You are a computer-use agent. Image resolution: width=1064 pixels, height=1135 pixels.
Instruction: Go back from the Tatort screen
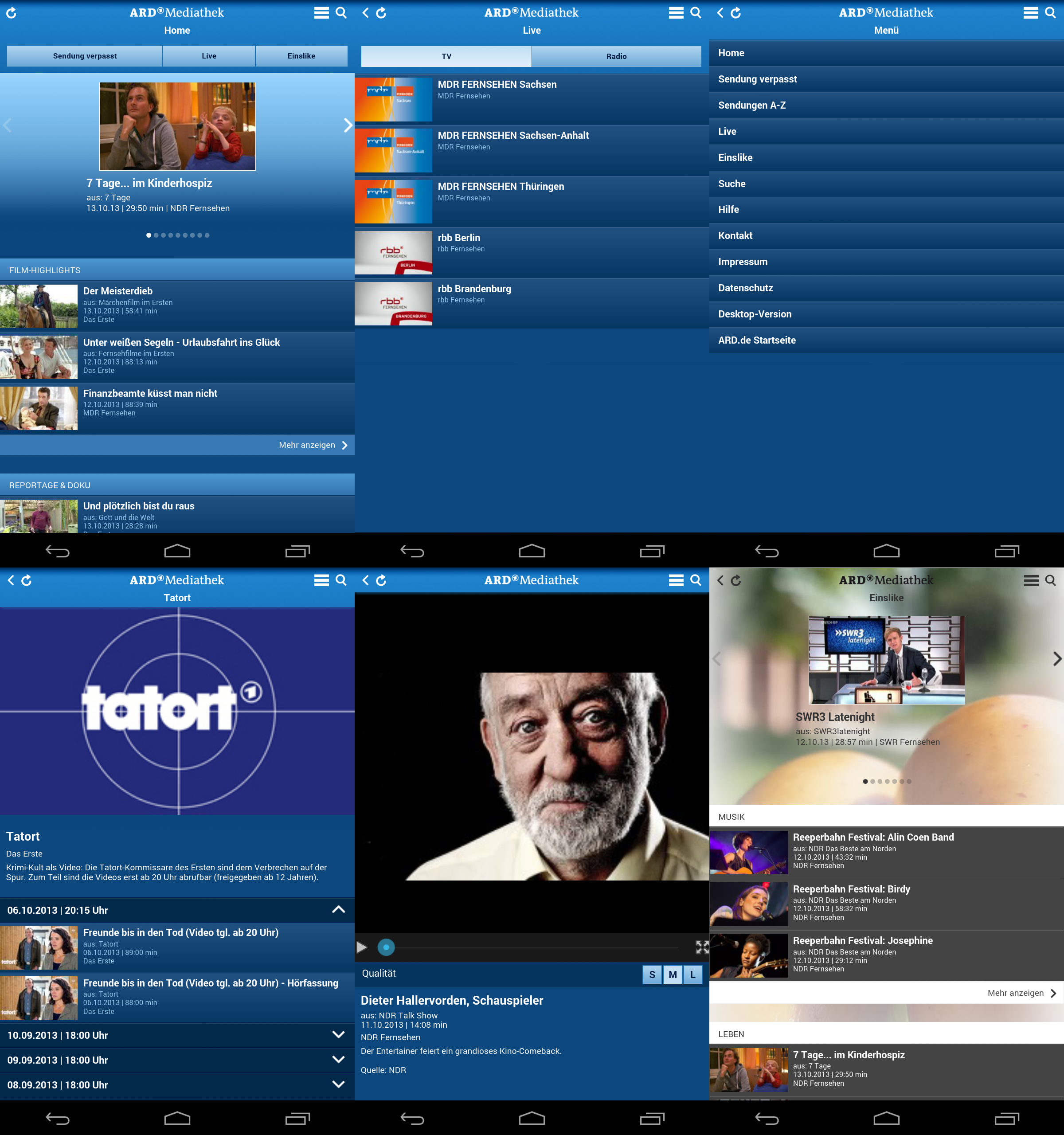coord(11,580)
